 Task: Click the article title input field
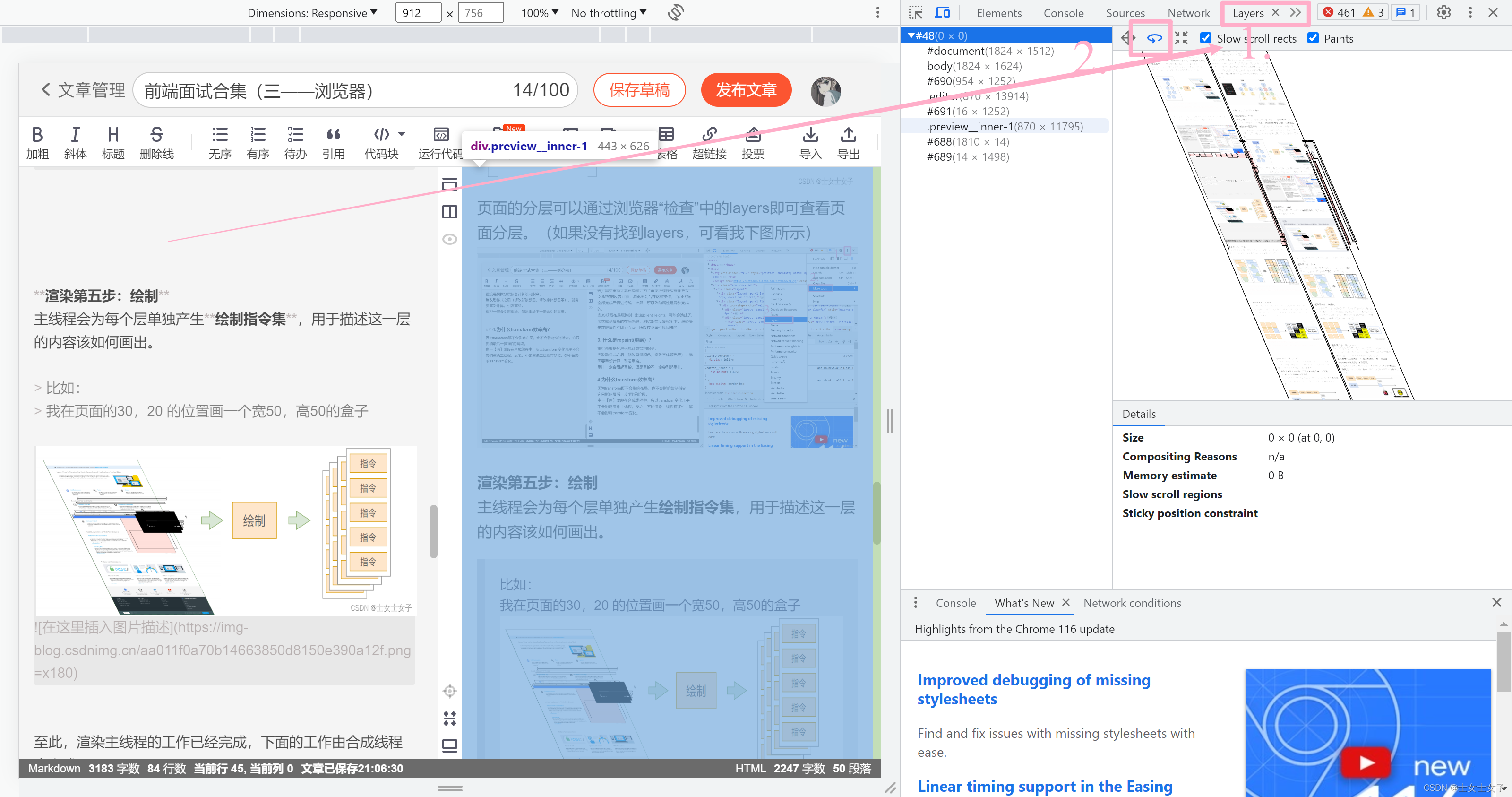[354, 90]
